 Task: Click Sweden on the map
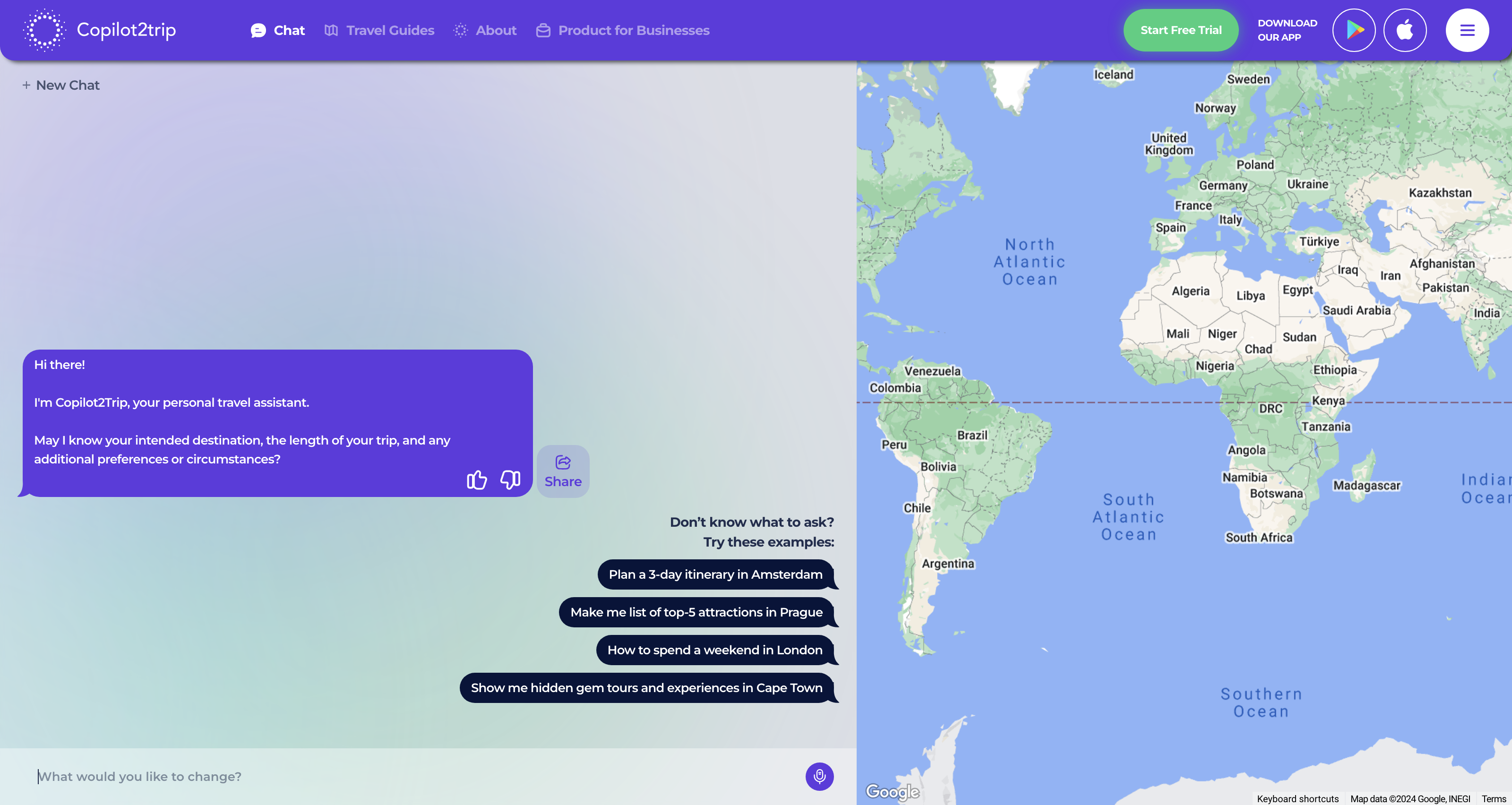1248,79
